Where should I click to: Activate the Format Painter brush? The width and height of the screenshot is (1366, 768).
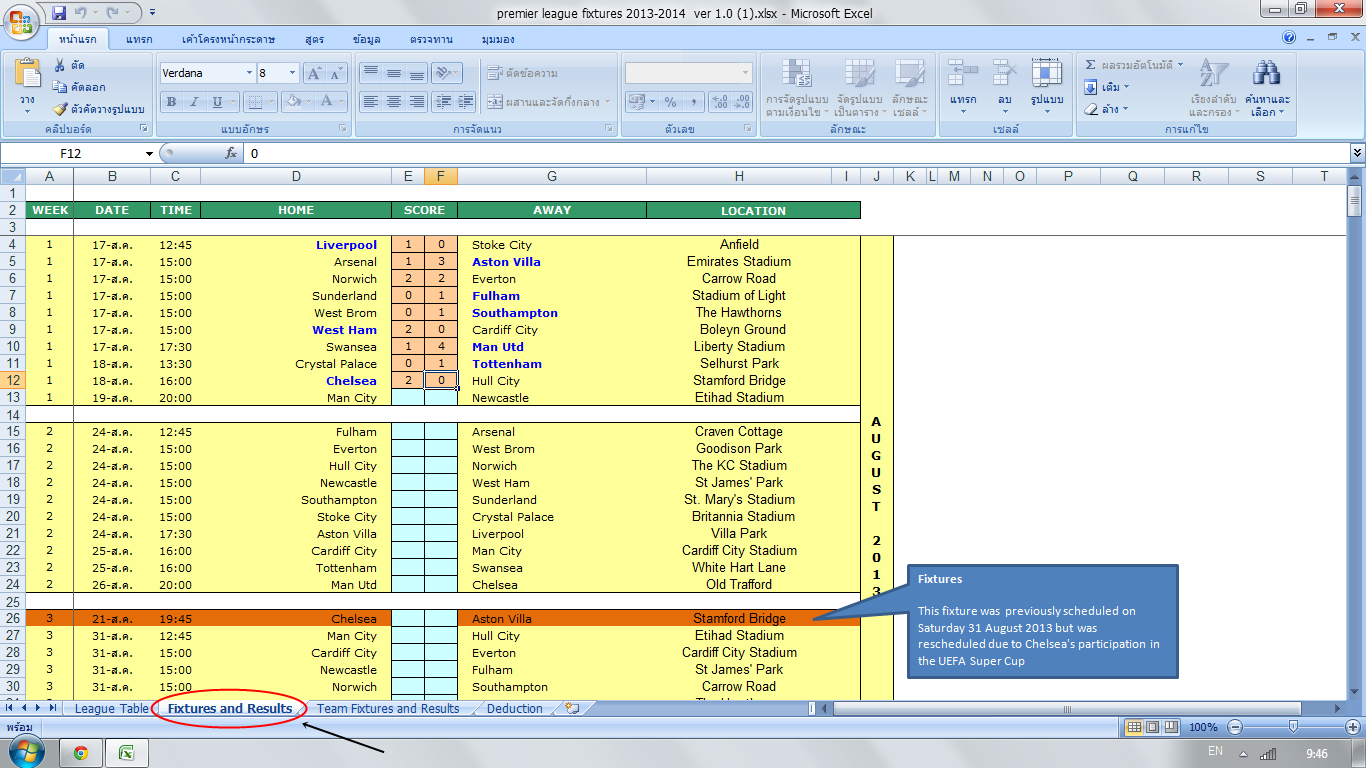60,109
